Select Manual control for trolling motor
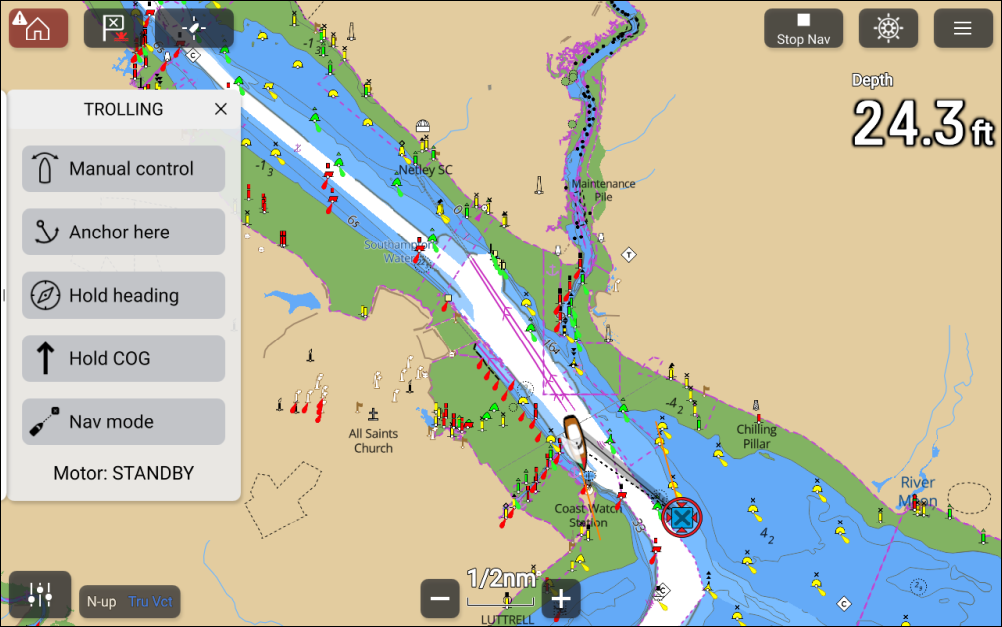1002x627 pixels. [123, 169]
